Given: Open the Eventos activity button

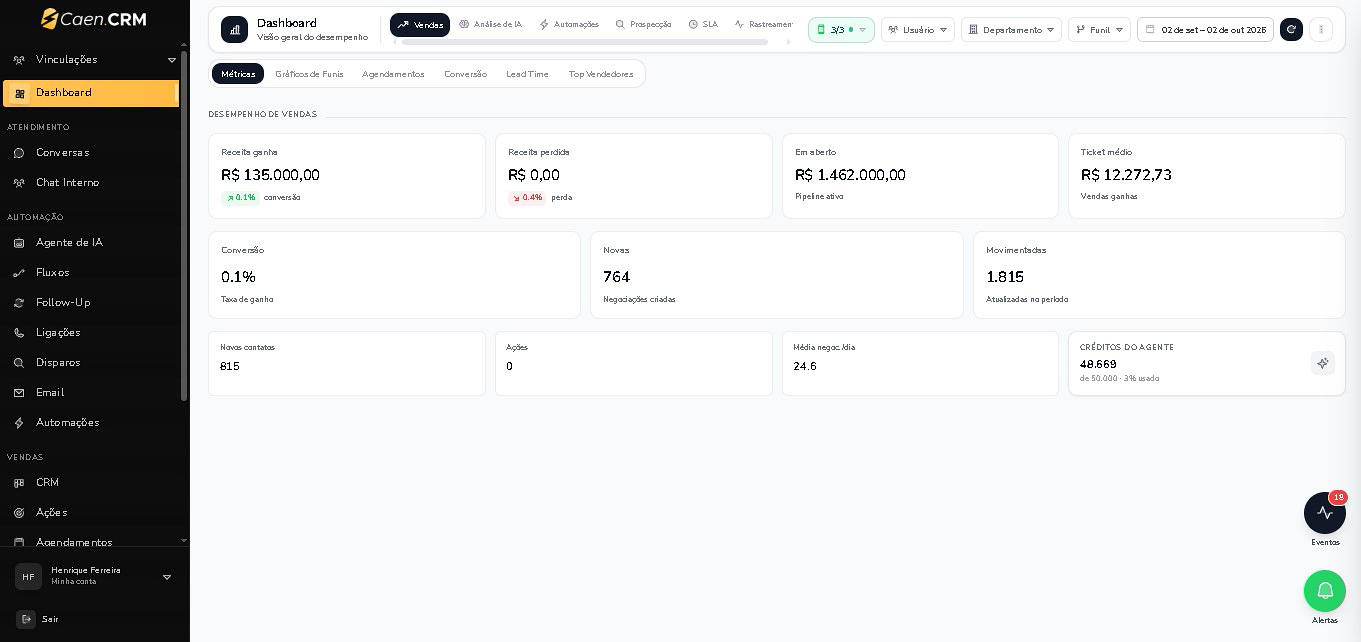Looking at the screenshot, I should click(1325, 513).
